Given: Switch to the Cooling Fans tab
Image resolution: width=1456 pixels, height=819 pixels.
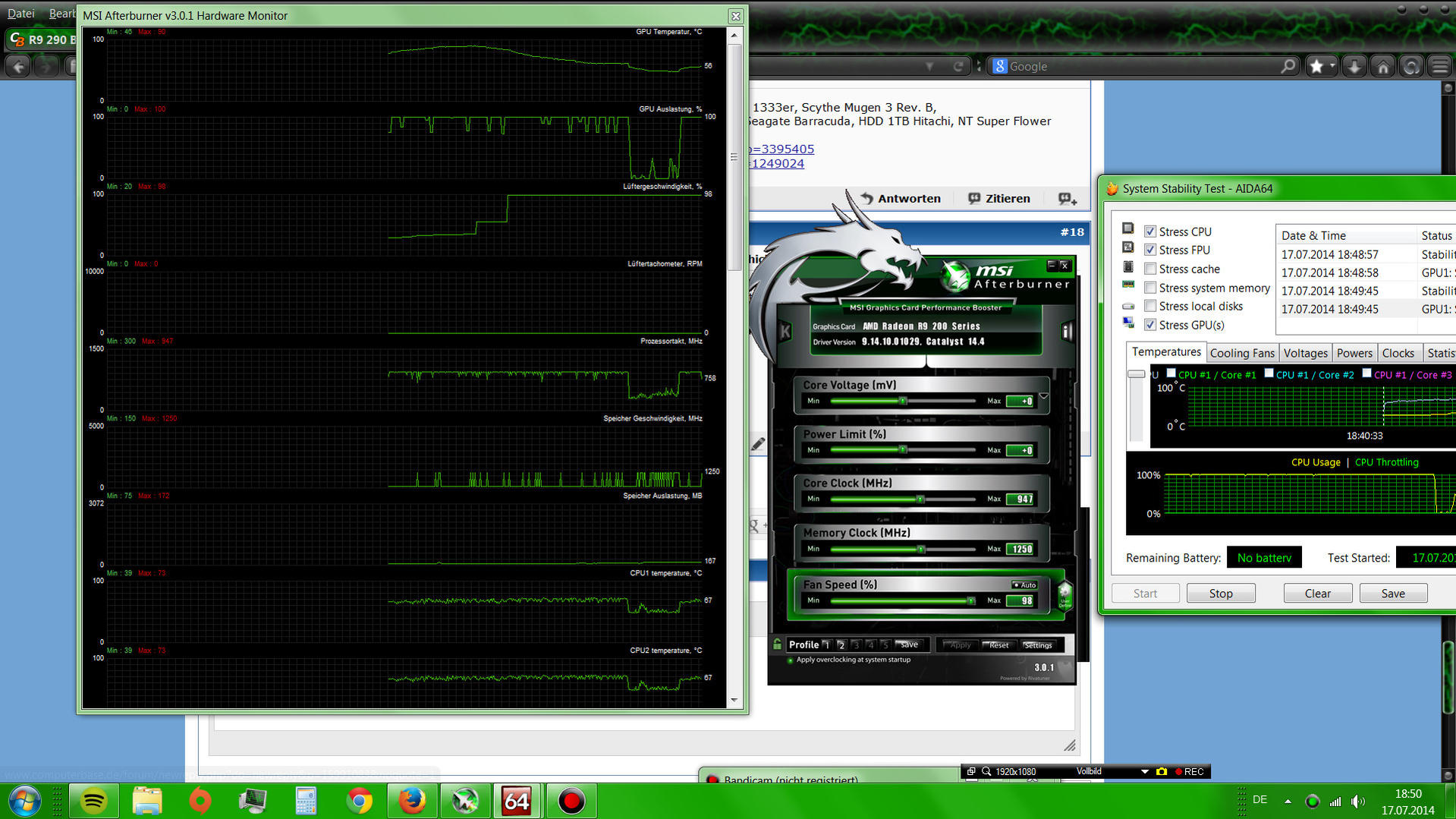Looking at the screenshot, I should pos(1242,353).
